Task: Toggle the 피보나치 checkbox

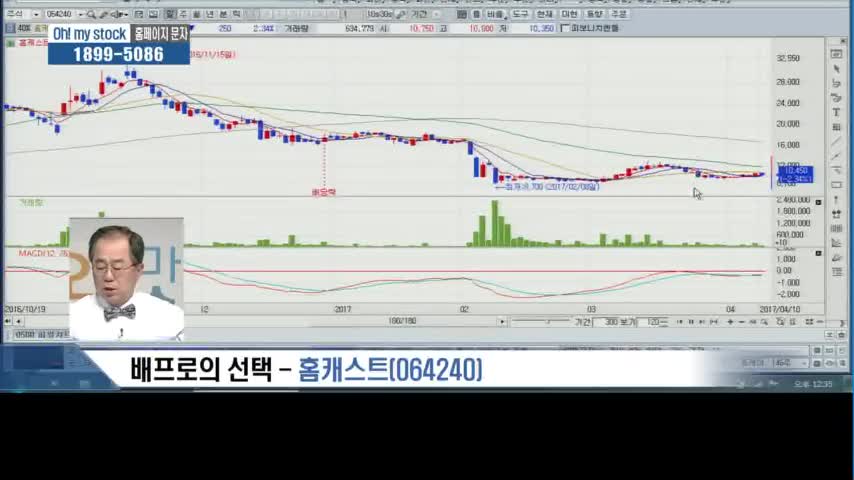Action: 566,28
